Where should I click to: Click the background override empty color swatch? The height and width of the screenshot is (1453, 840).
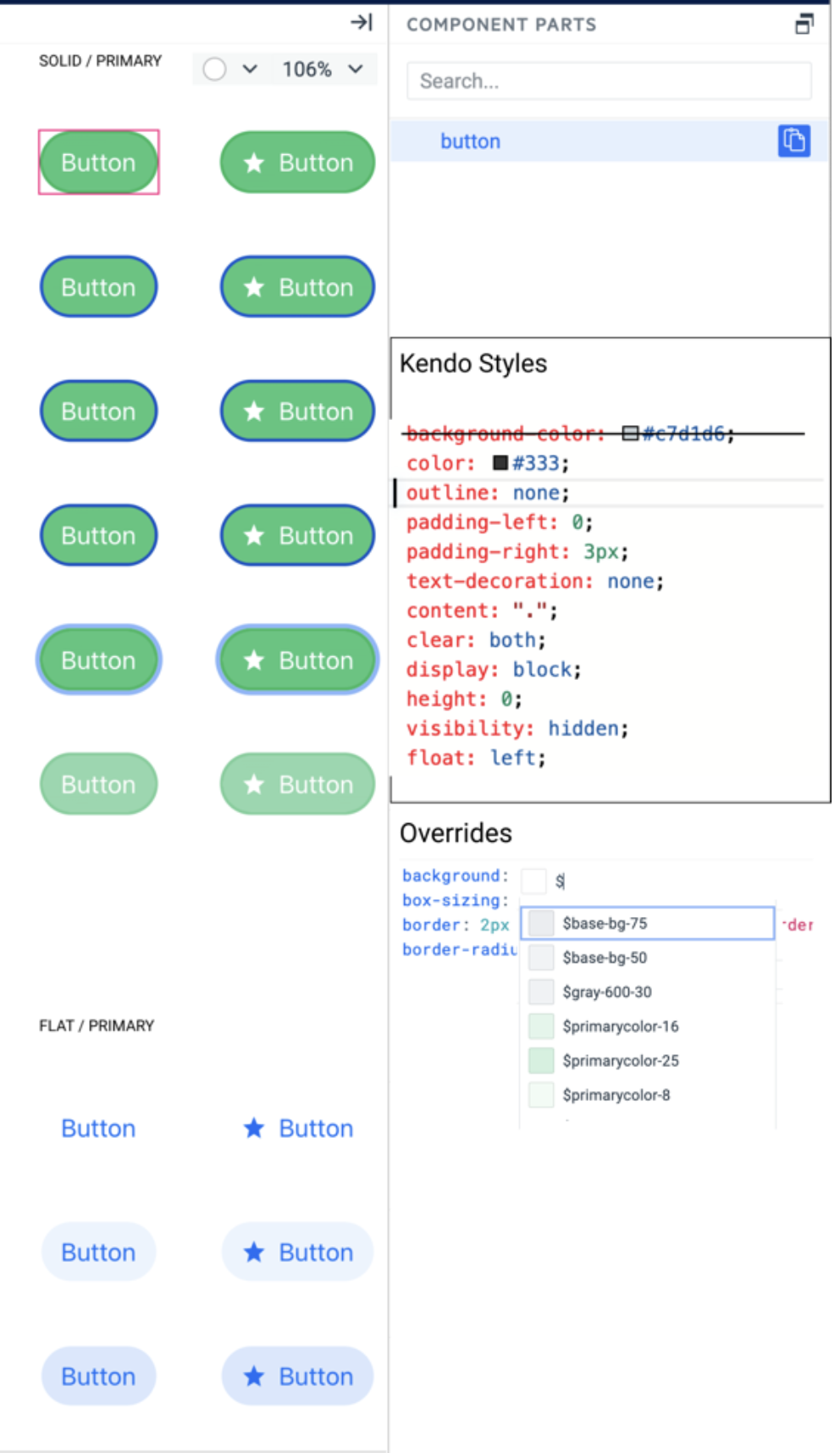pos(533,881)
